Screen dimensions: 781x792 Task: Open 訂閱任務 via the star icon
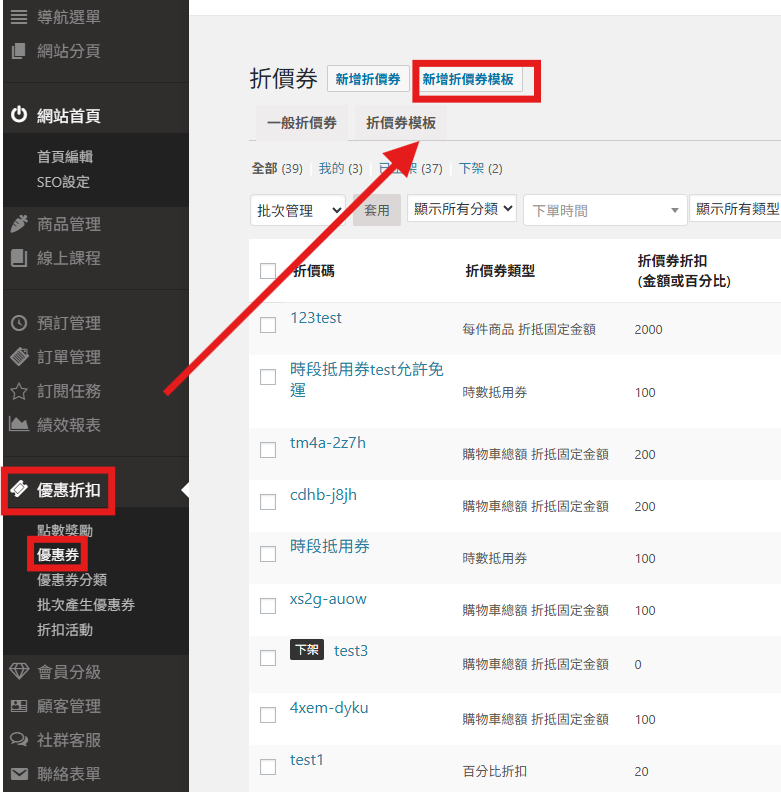18,391
